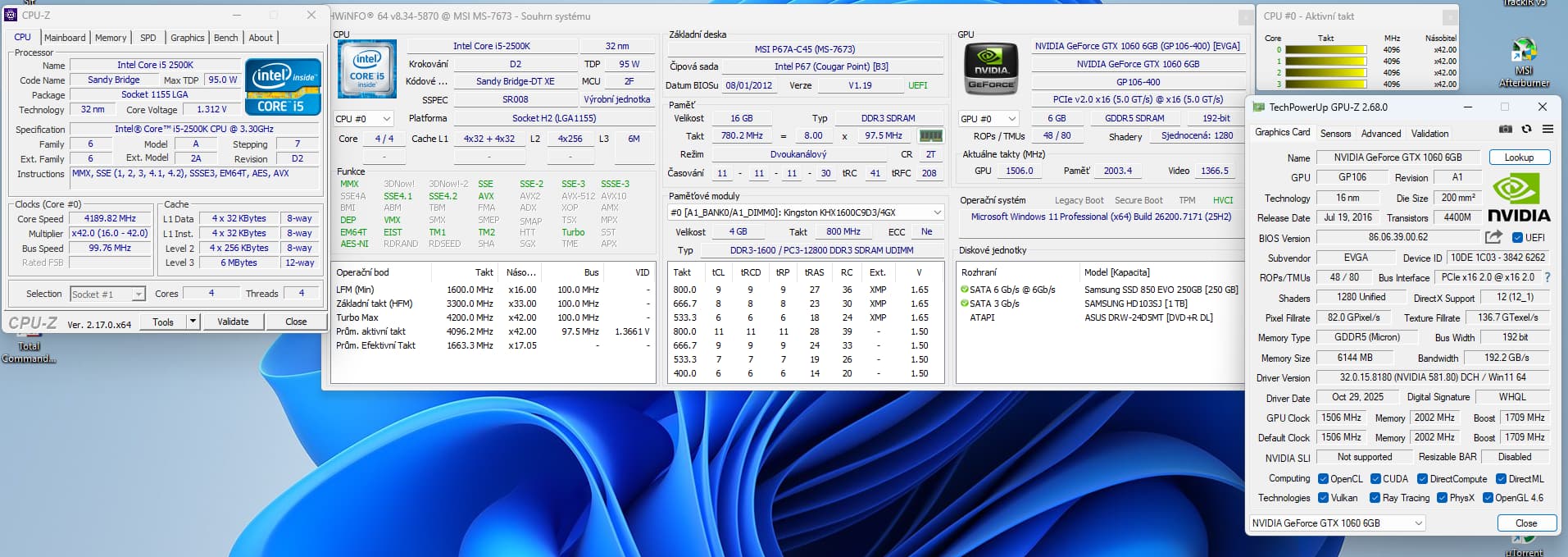Click the Bus Interface question mark icon
This screenshot has width=1568, height=557.
1548,278
